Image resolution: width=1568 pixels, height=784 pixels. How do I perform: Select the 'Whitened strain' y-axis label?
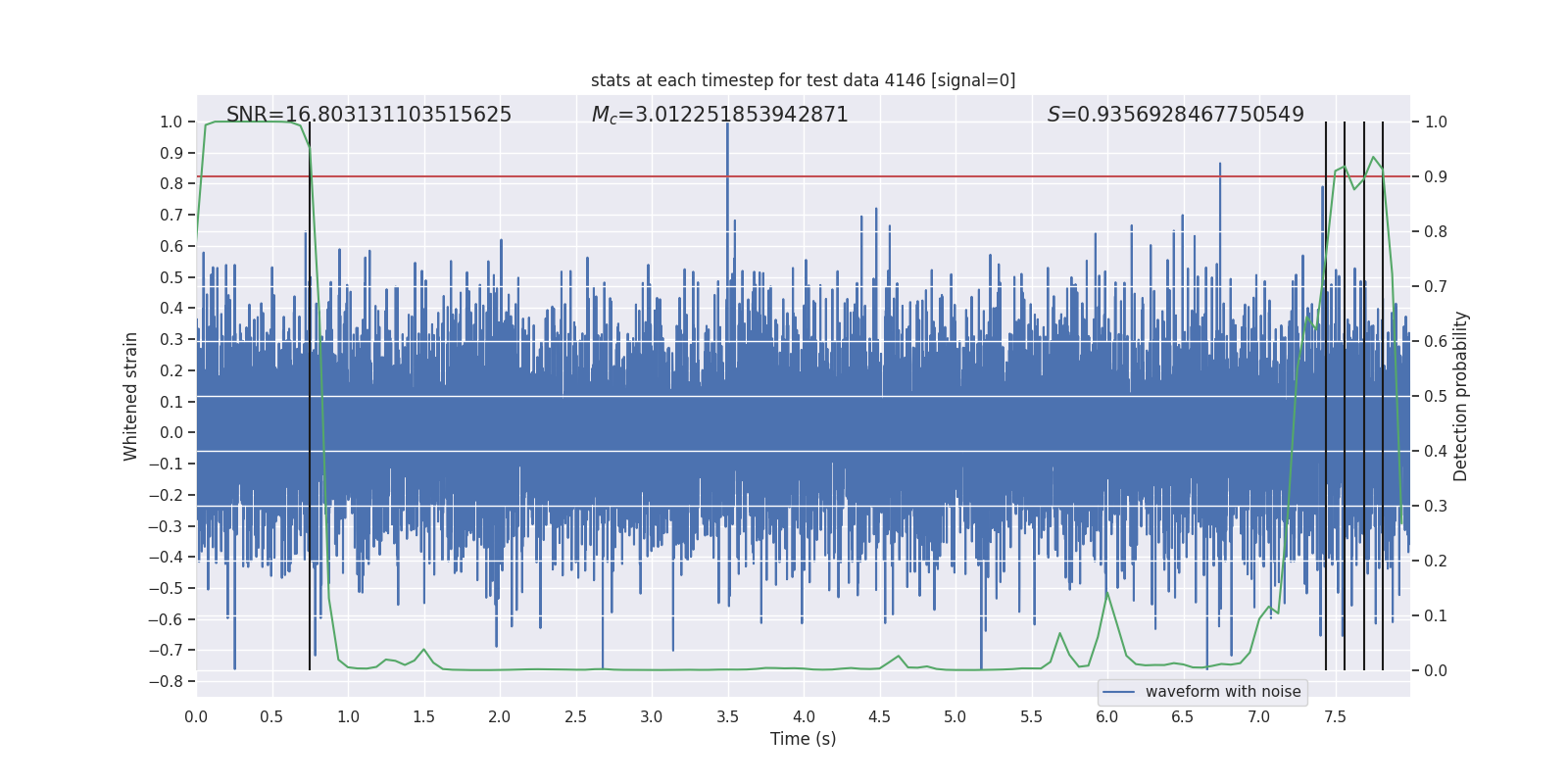click(x=131, y=396)
